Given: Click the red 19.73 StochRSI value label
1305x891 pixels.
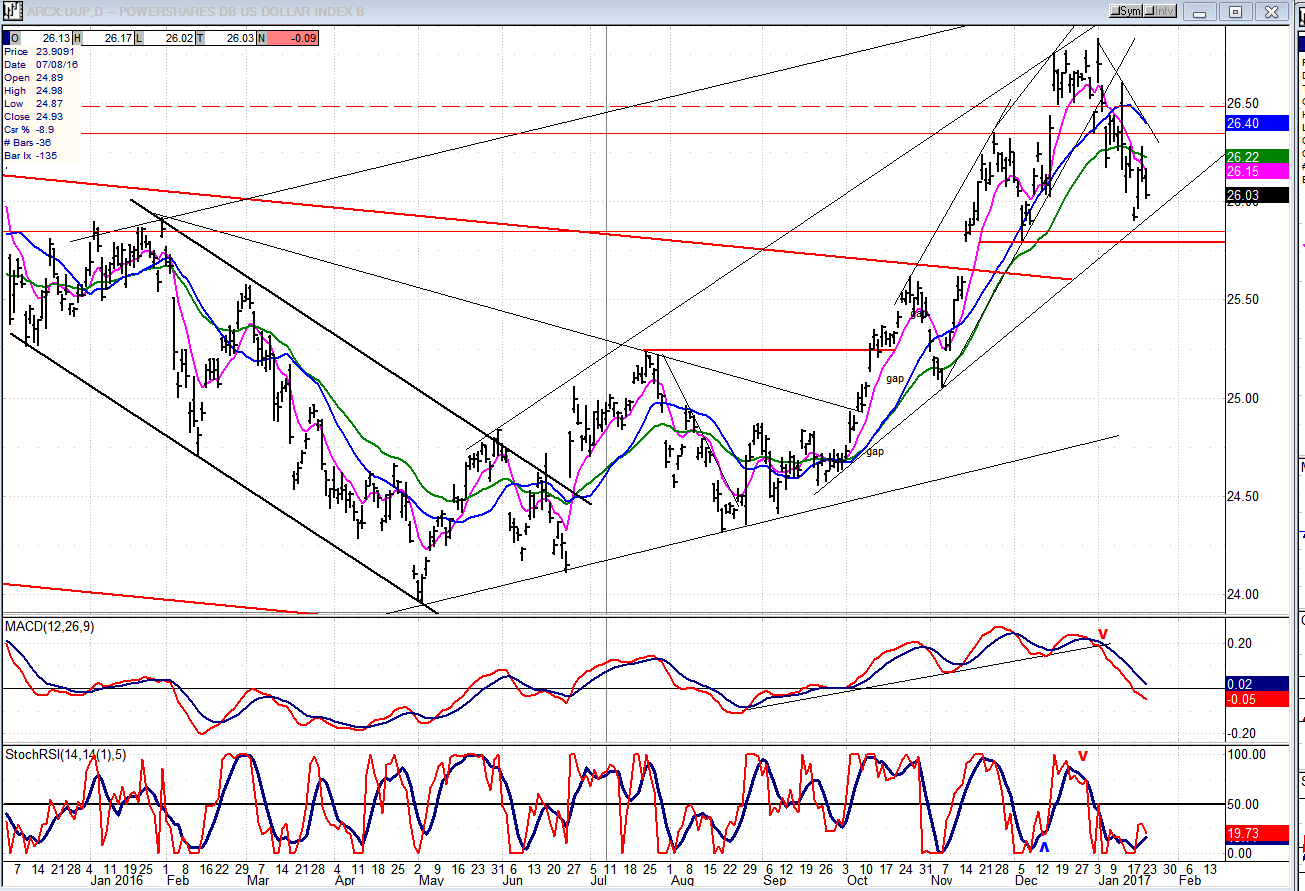Looking at the screenshot, I should (1258, 832).
